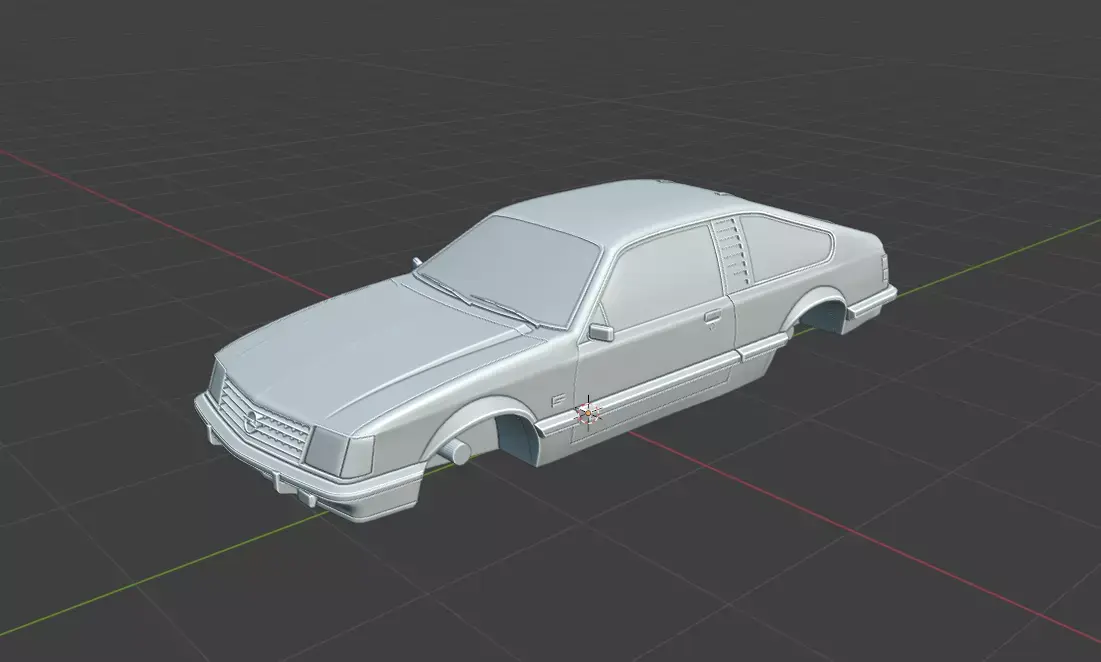Click the side mirror on the car model
Image resolution: width=1101 pixels, height=662 pixels.
[x=600, y=332]
